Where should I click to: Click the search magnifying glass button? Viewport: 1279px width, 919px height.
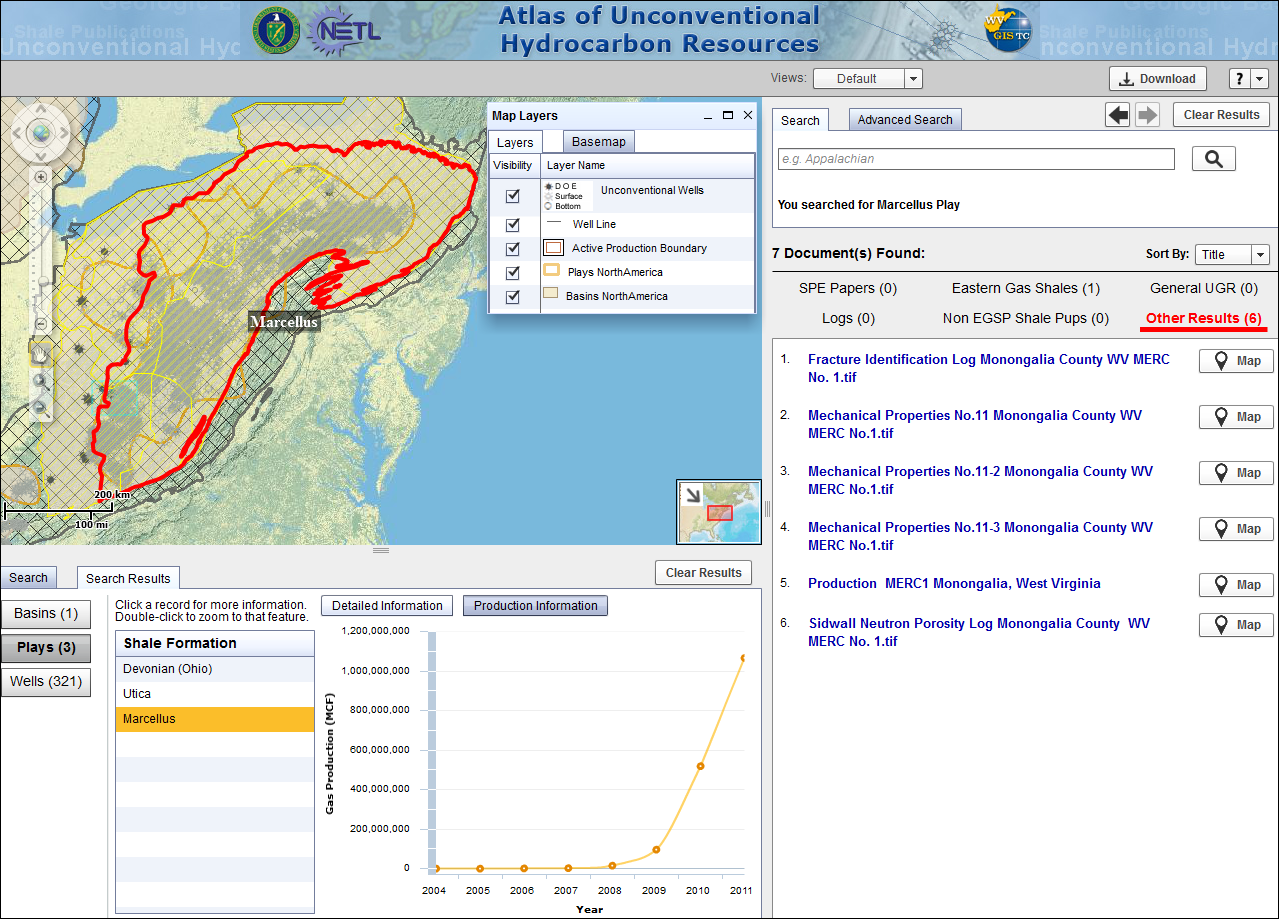[1213, 159]
